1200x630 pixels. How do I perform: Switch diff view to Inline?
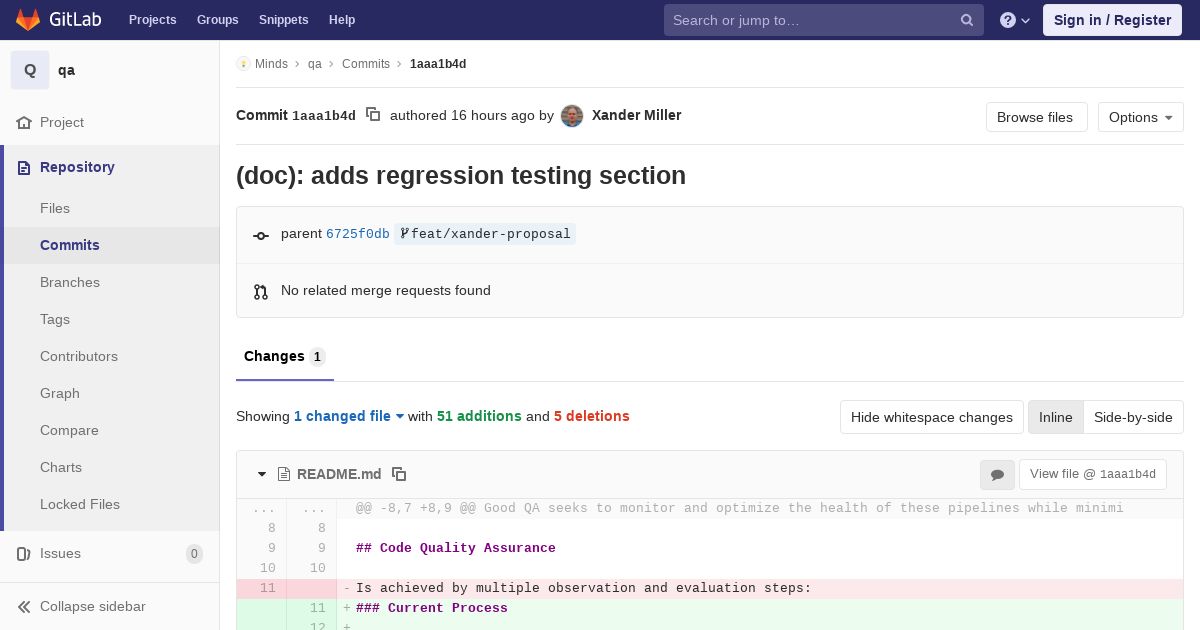1055,417
